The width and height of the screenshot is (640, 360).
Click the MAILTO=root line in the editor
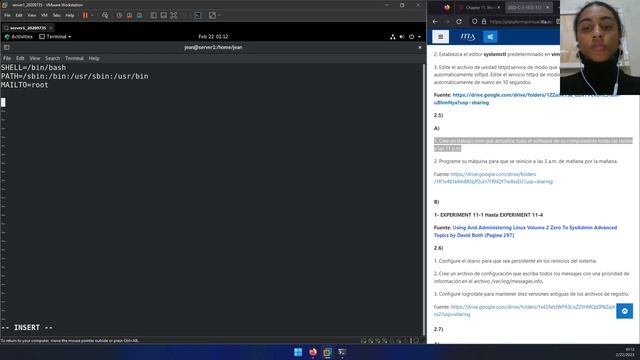[24, 85]
